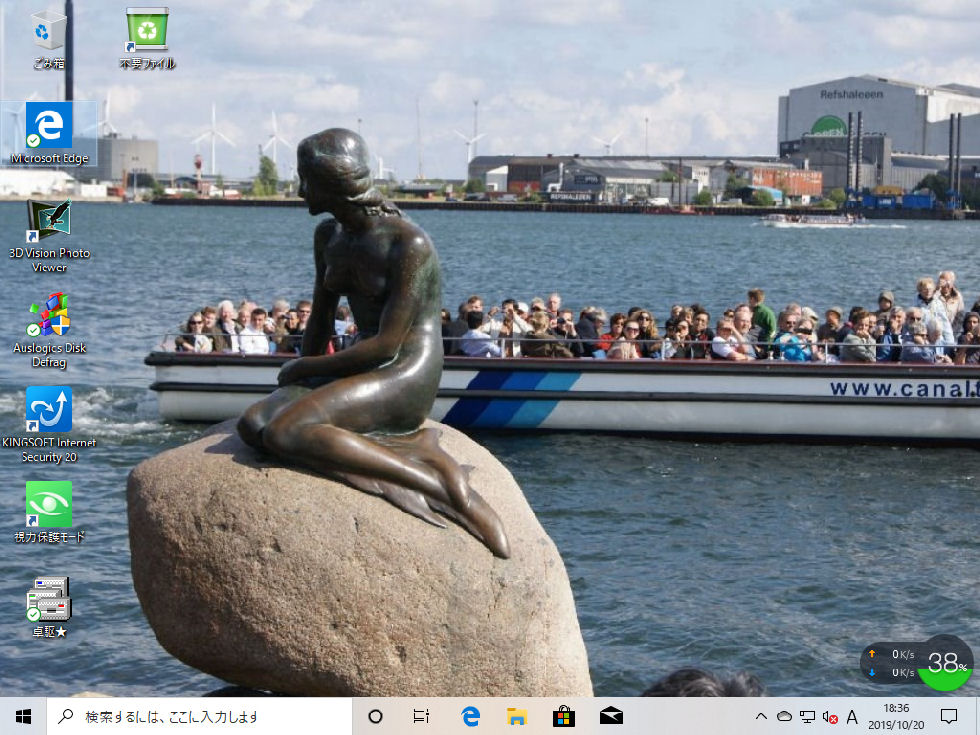Open Microsoft Store from the taskbar
Viewport: 980px width, 735px height.
coord(564,716)
